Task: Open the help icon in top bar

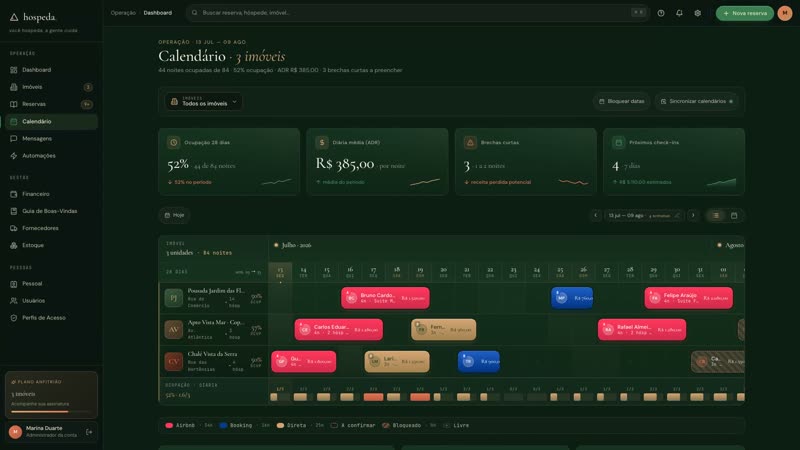Action: tap(661, 13)
